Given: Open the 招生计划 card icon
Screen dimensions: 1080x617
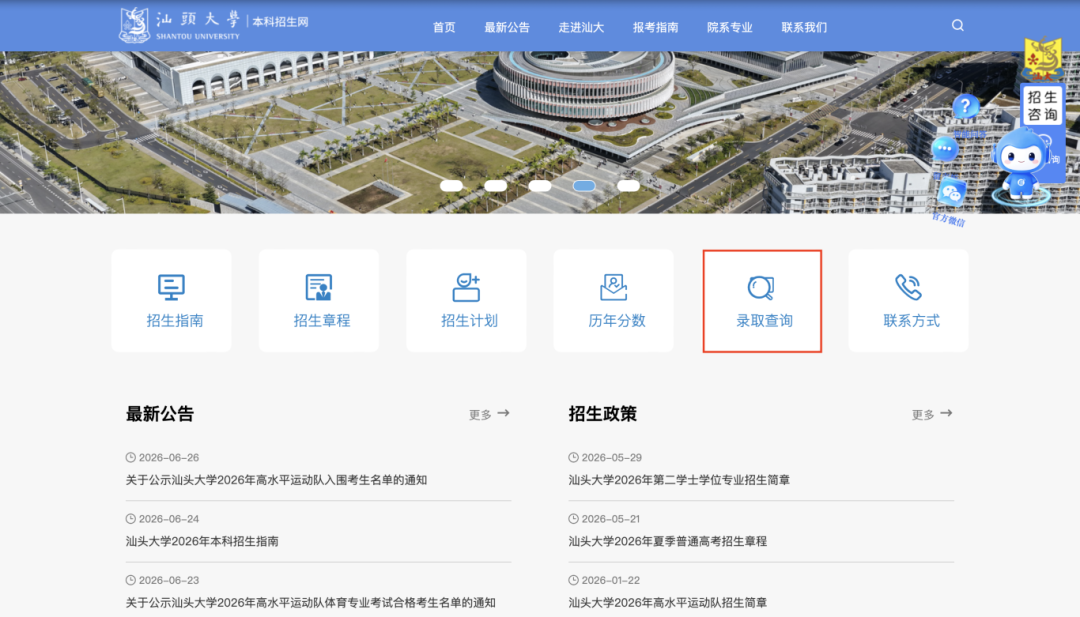Looking at the screenshot, I should point(466,287).
